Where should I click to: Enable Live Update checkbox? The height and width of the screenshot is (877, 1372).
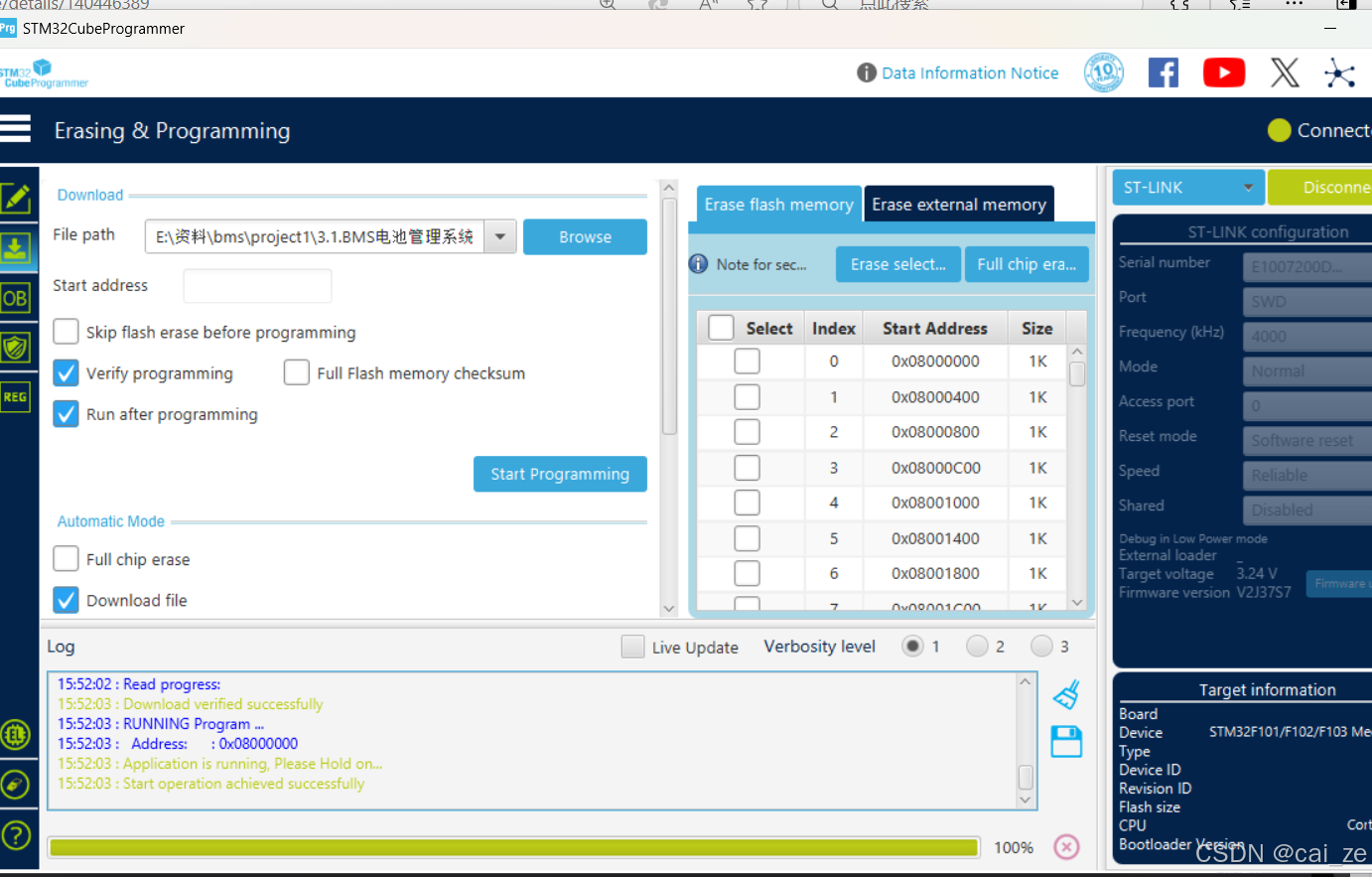click(x=632, y=647)
